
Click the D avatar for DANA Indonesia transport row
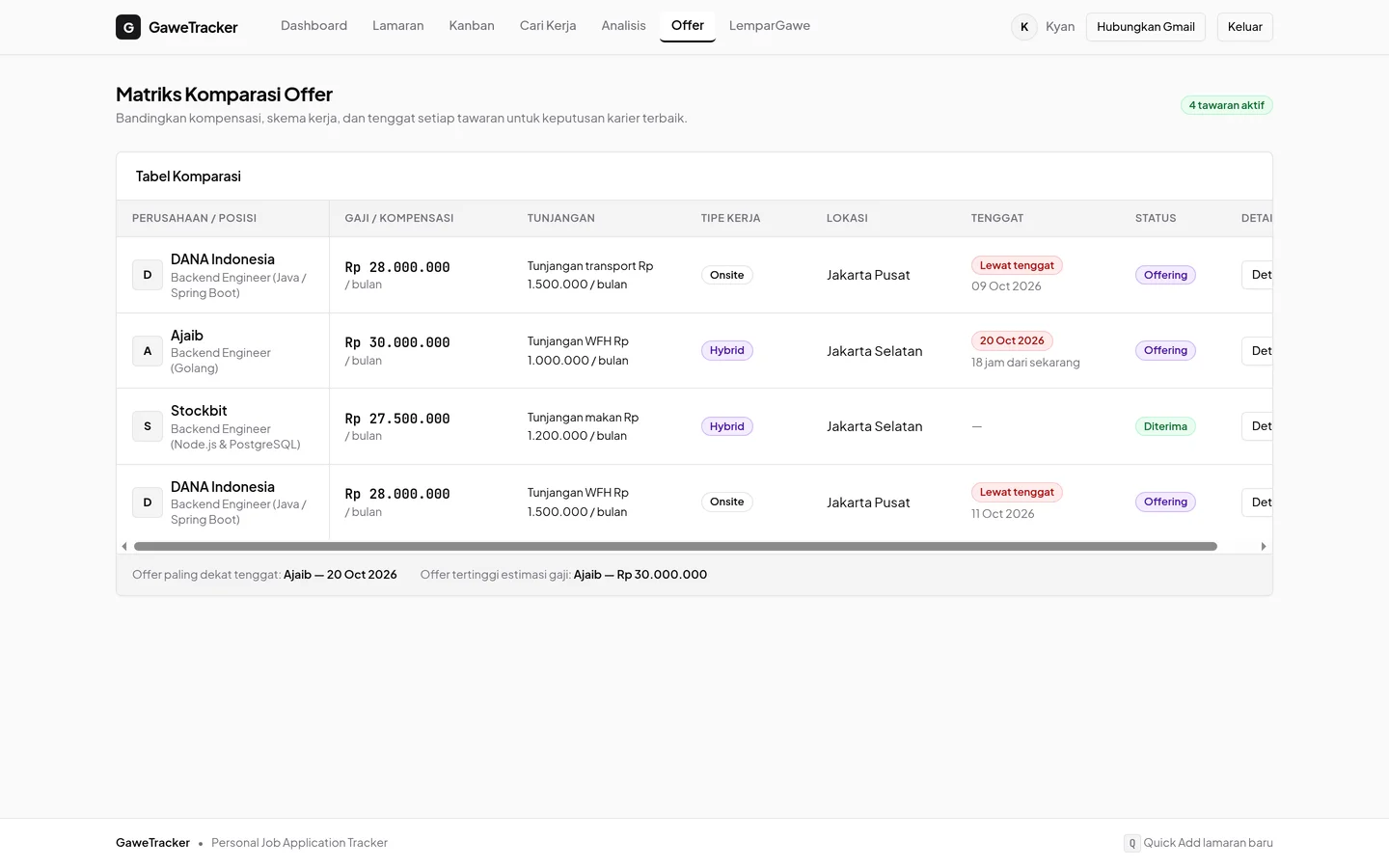click(x=148, y=275)
